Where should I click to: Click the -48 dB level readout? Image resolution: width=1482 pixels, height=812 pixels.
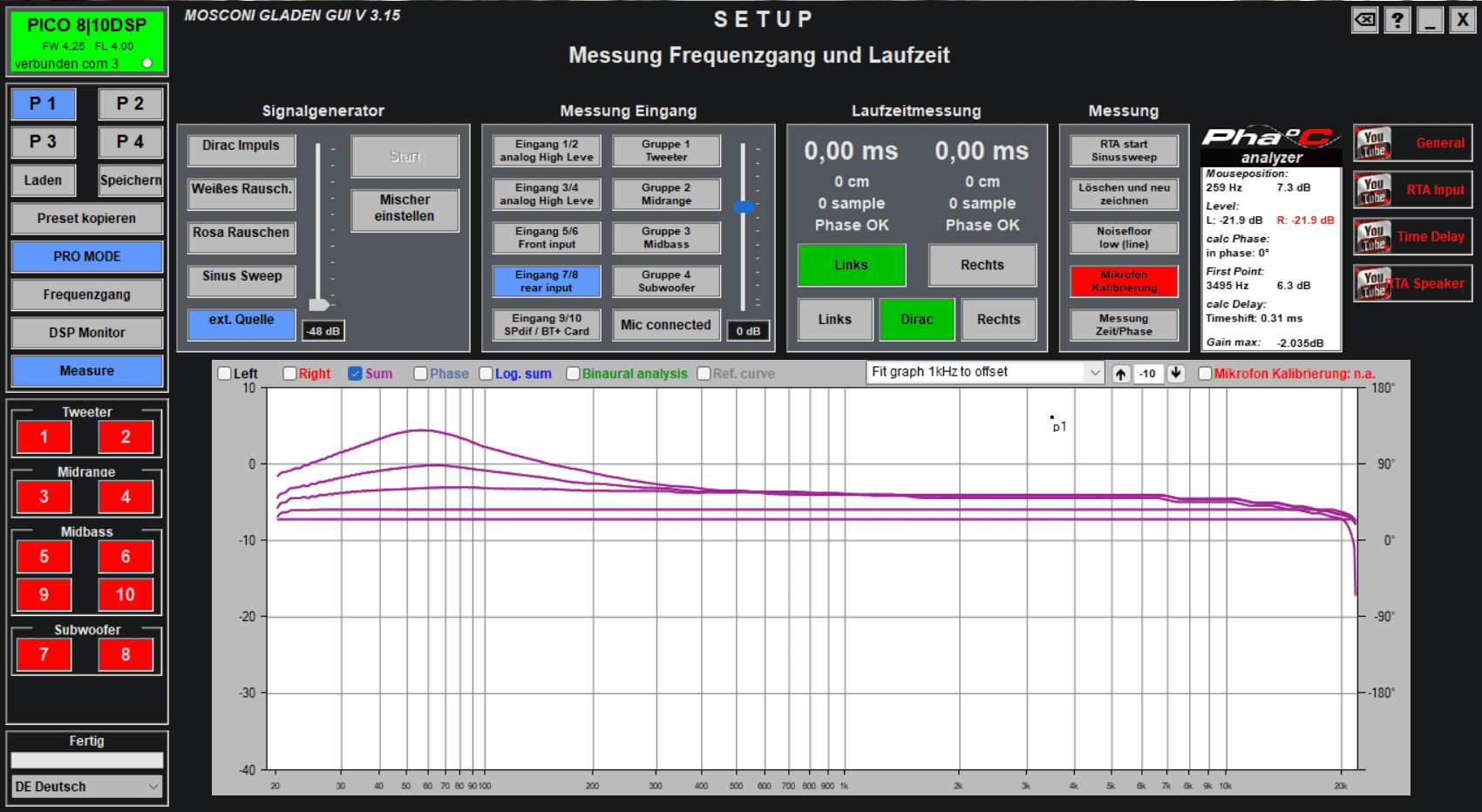[323, 331]
